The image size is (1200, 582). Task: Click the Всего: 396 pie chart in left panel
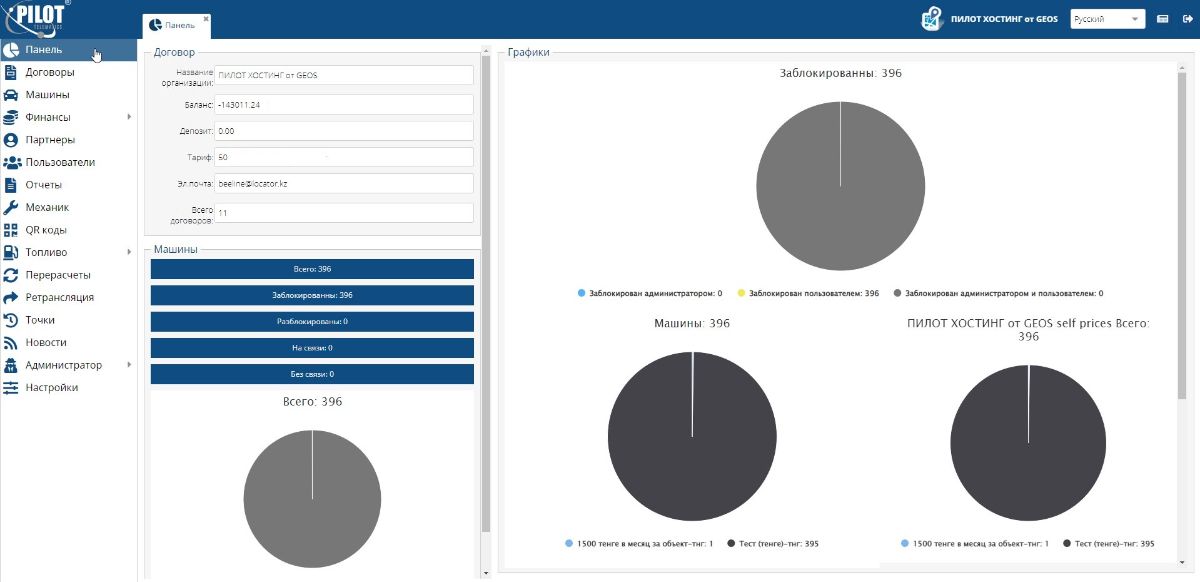click(312, 500)
